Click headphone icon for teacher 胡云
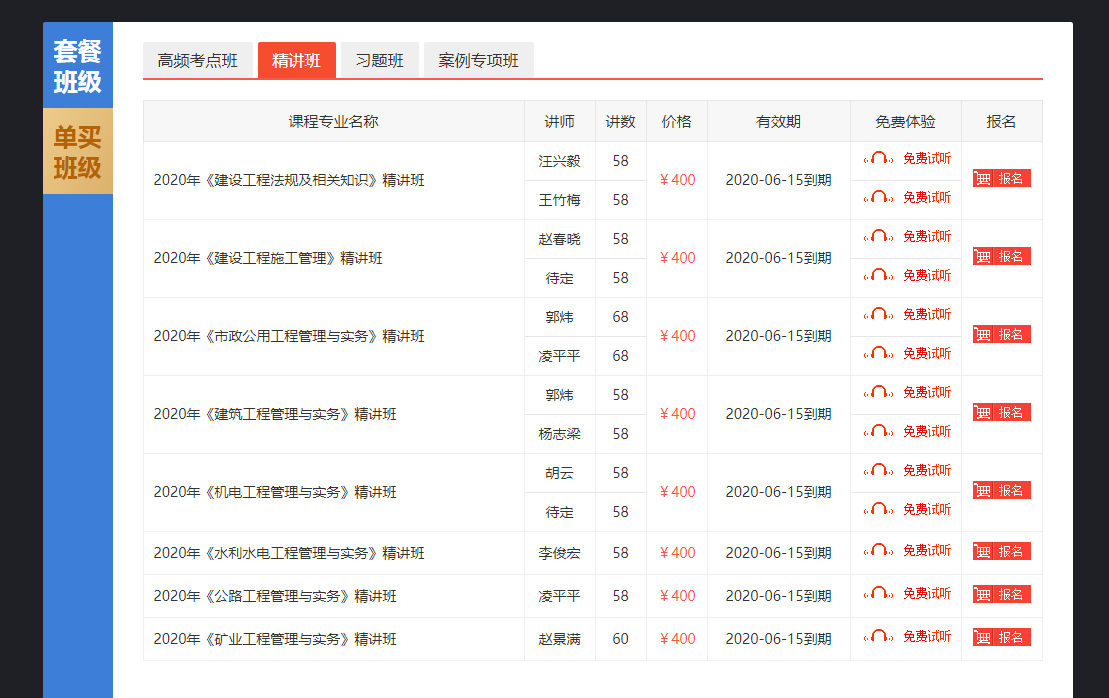The height and width of the screenshot is (698, 1109). [878, 470]
